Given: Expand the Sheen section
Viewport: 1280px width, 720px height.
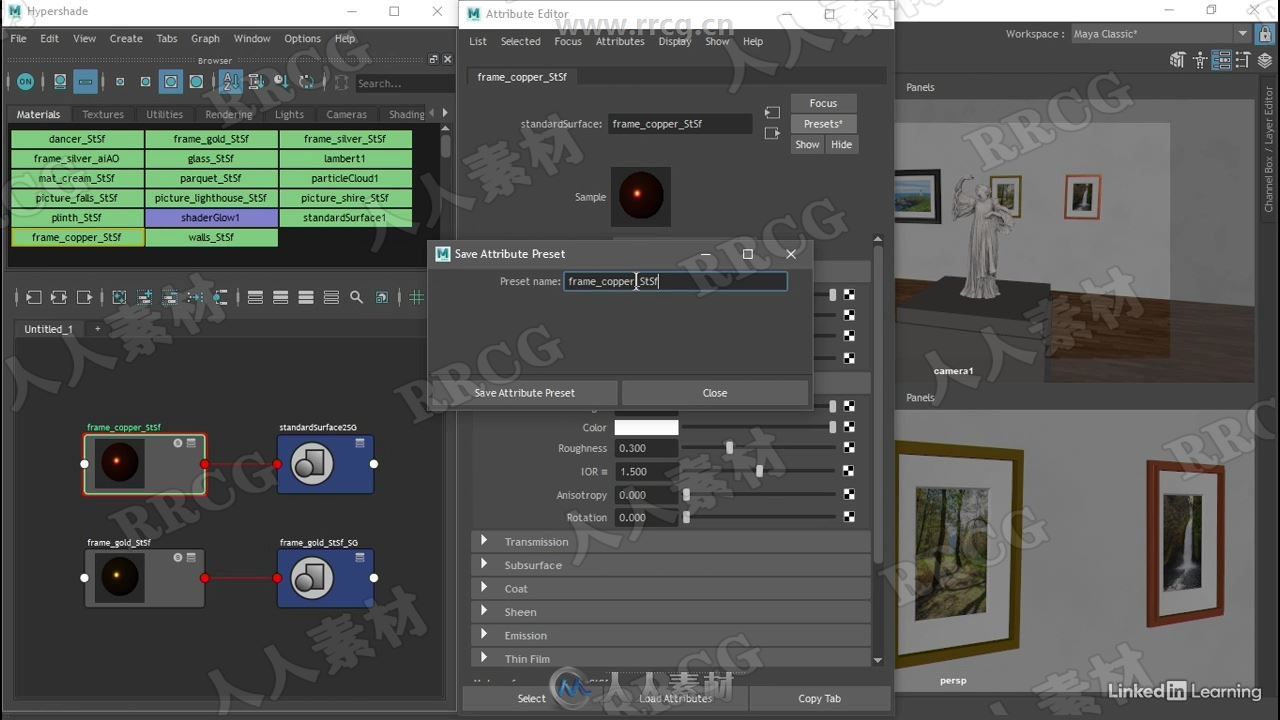Looking at the screenshot, I should [x=671, y=612].
